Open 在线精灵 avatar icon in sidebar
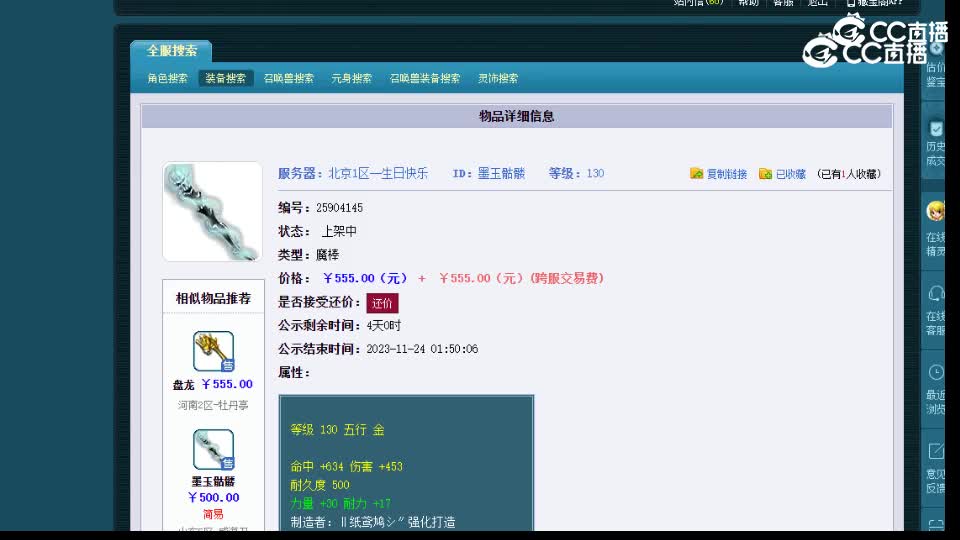This screenshot has height=540, width=960. [936, 211]
